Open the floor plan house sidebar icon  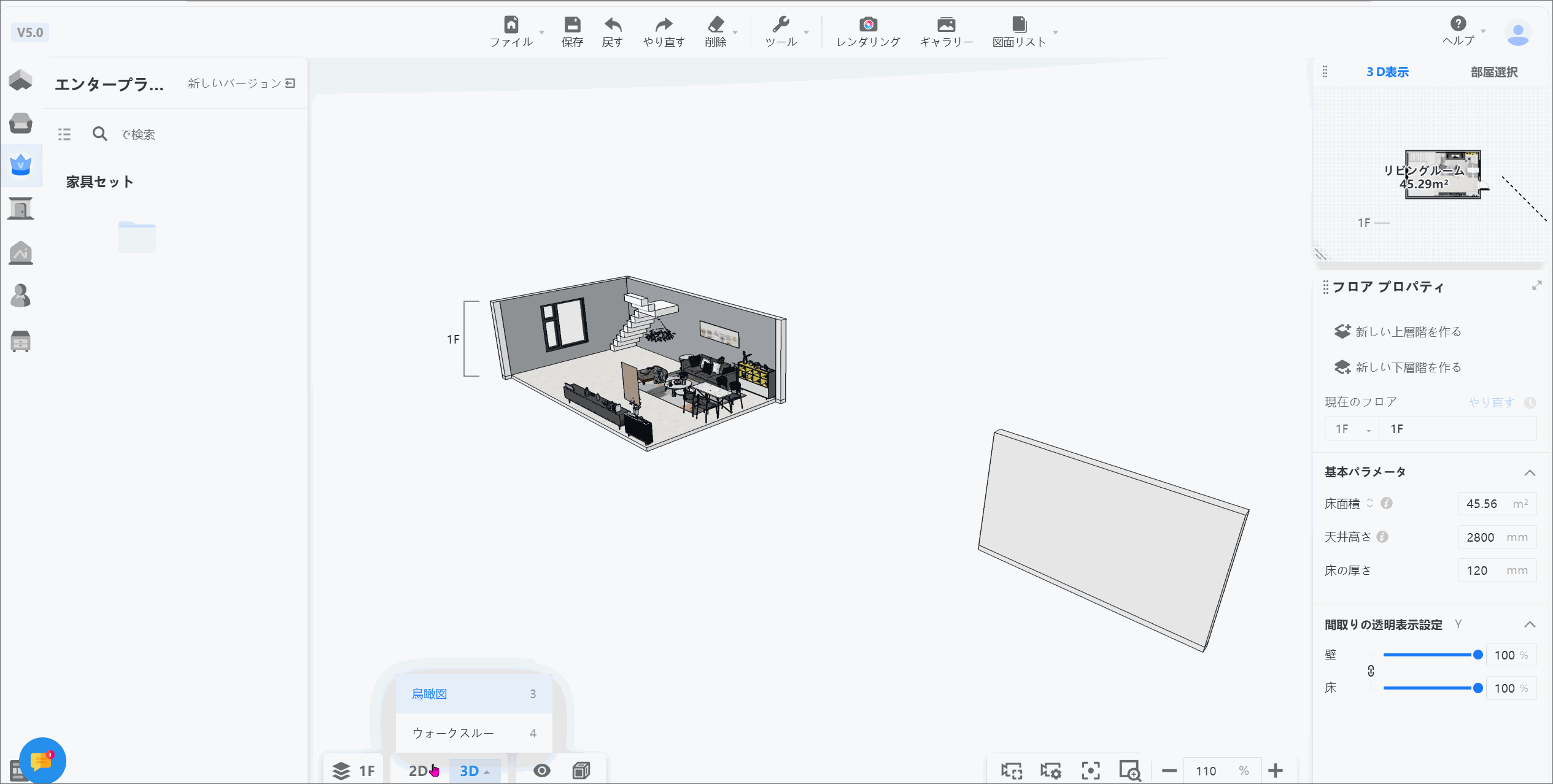21,80
